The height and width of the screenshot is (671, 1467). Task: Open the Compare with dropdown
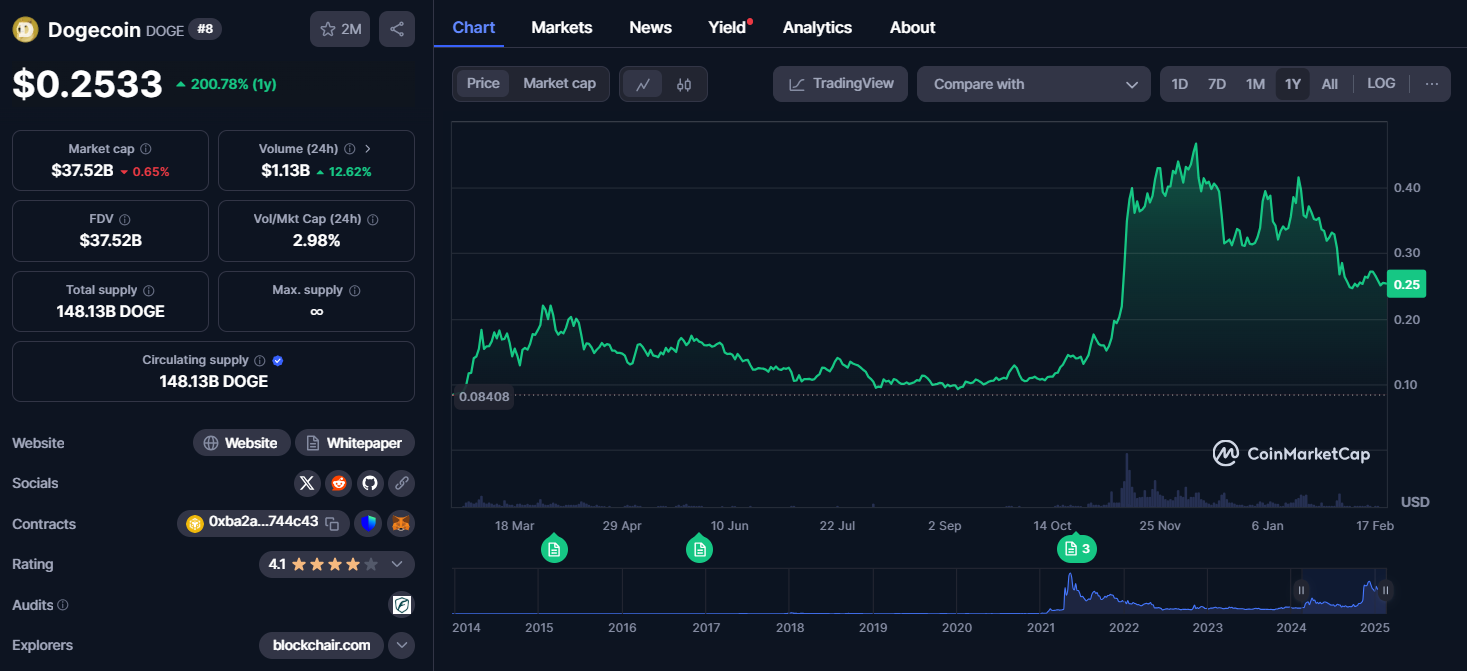1033,84
